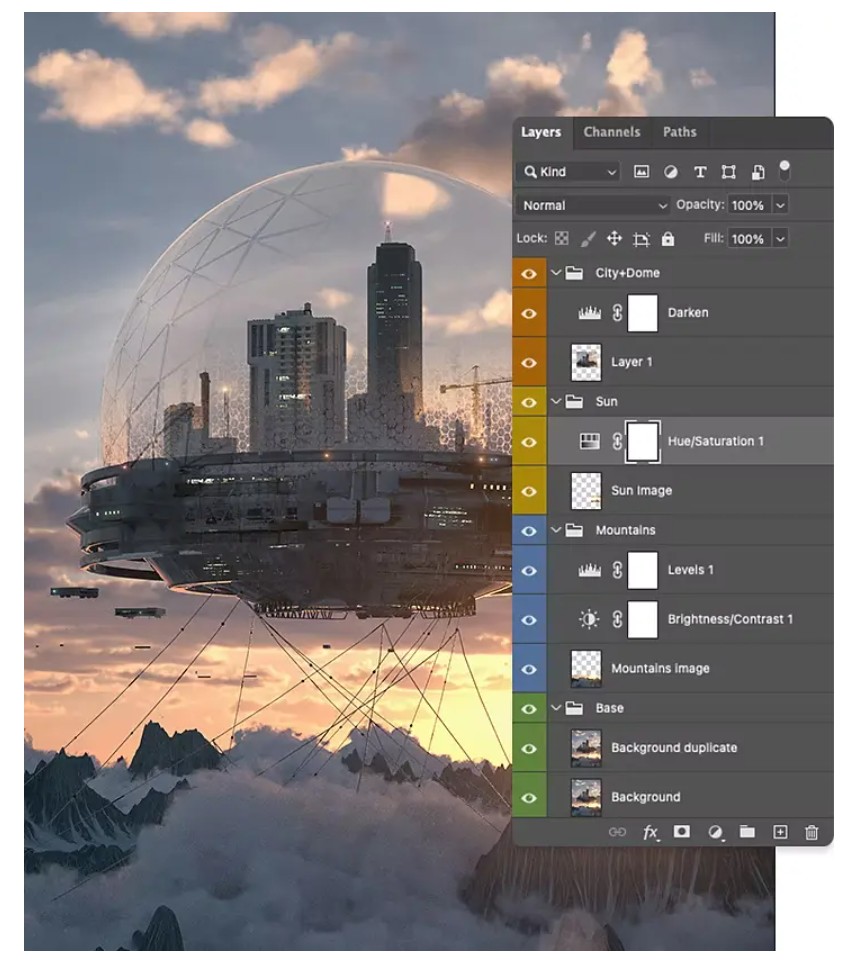856x961 pixels.
Task: Hide the Mountains Image layer
Action: [x=529, y=669]
